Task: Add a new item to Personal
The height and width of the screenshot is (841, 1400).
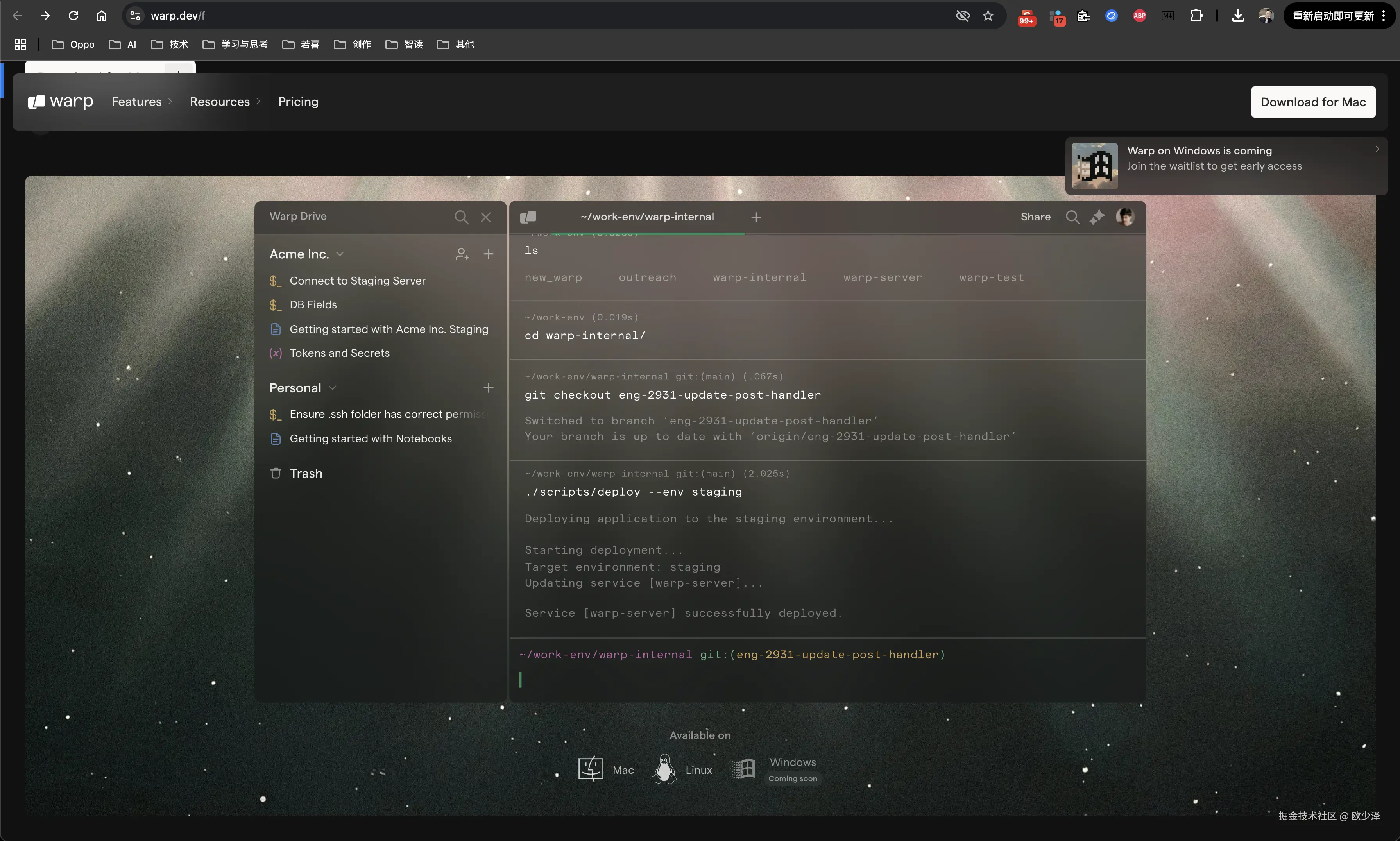Action: [488, 388]
